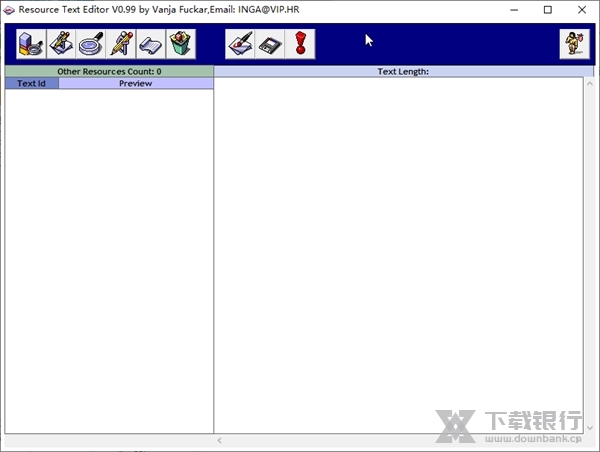Close the Resource Text Editor window
The image size is (600, 452).
(582, 10)
